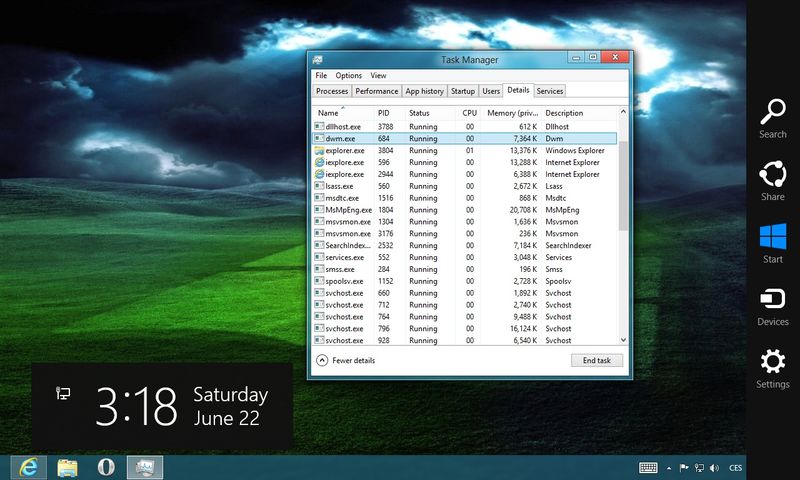Image resolution: width=800 pixels, height=480 pixels.
Task: Click the process list scrollbar thumb
Action: pyautogui.click(x=623, y=186)
